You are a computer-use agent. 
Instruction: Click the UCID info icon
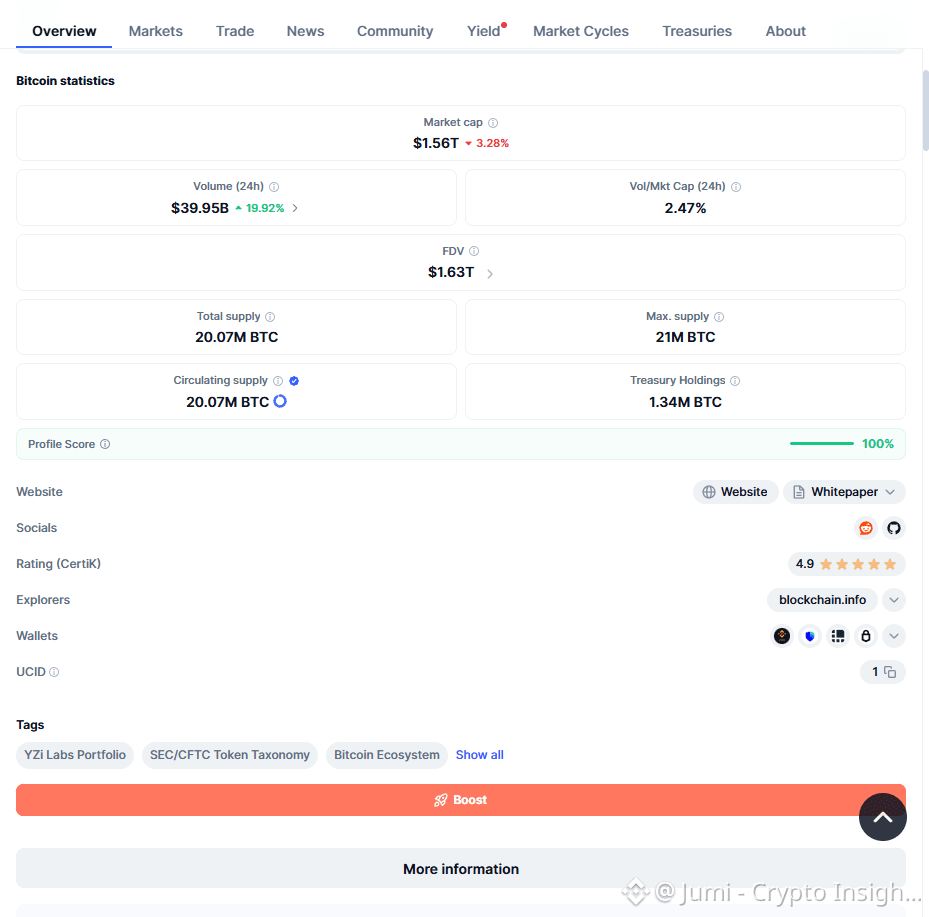54,672
